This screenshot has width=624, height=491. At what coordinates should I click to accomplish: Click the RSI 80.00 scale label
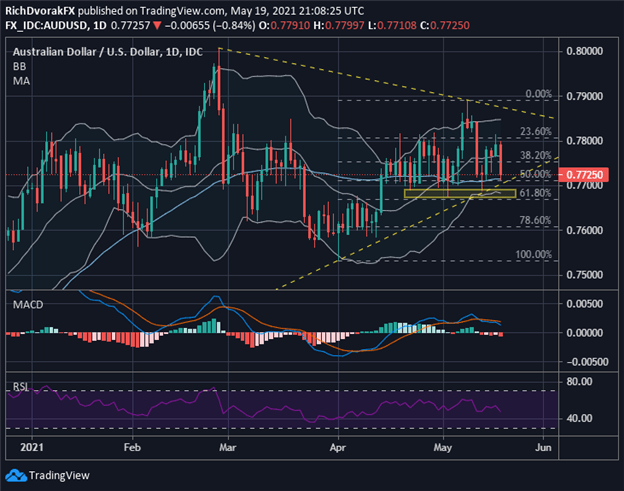[x=579, y=382]
